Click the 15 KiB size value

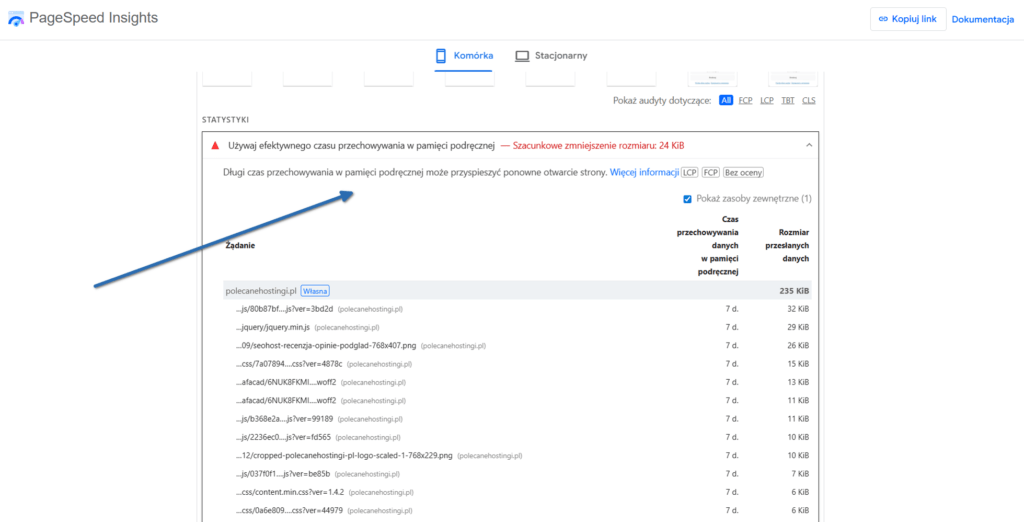click(x=798, y=364)
